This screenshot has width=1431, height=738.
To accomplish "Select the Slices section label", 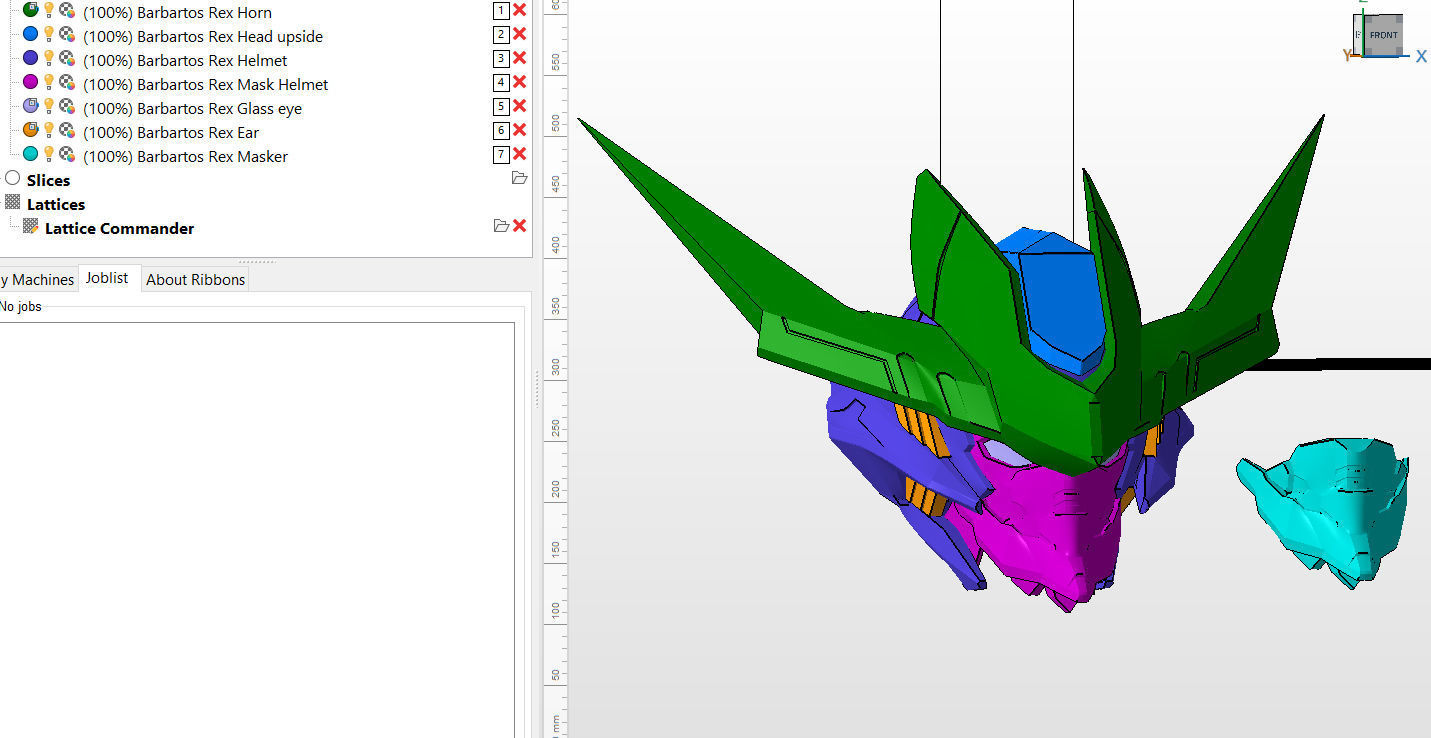I will click(x=48, y=180).
